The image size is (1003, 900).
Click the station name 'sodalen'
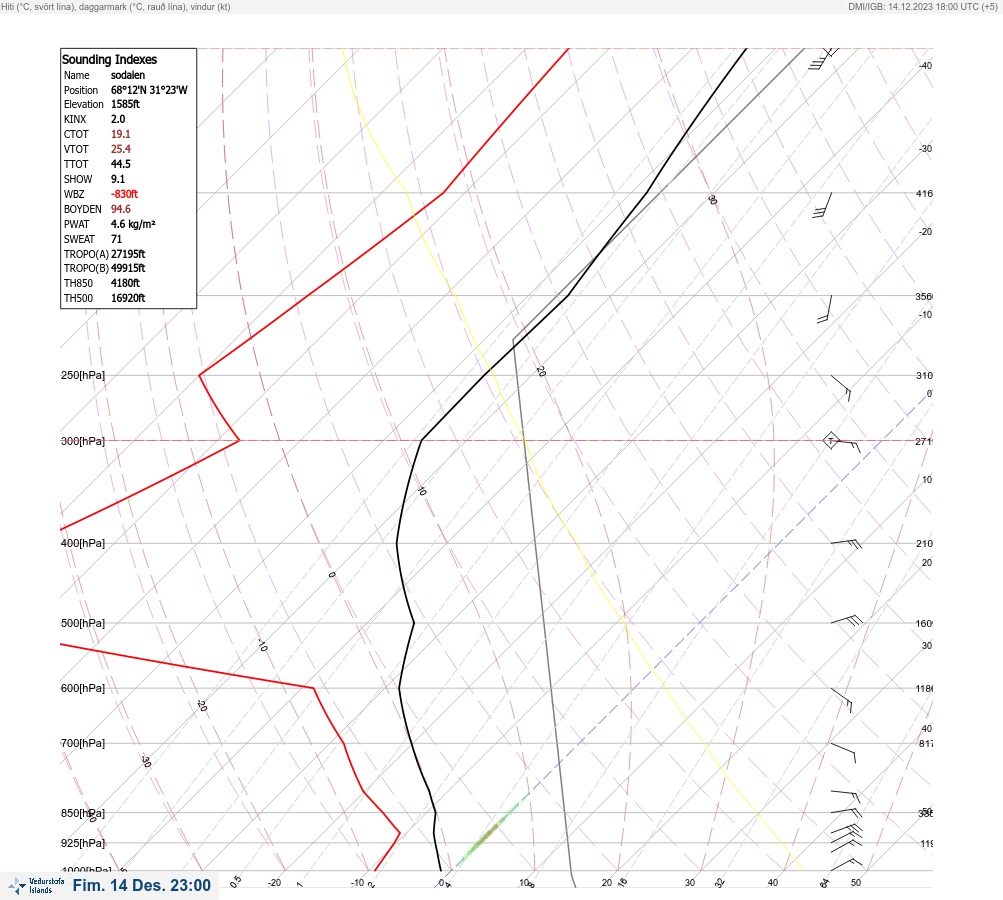pyautogui.click(x=128, y=75)
